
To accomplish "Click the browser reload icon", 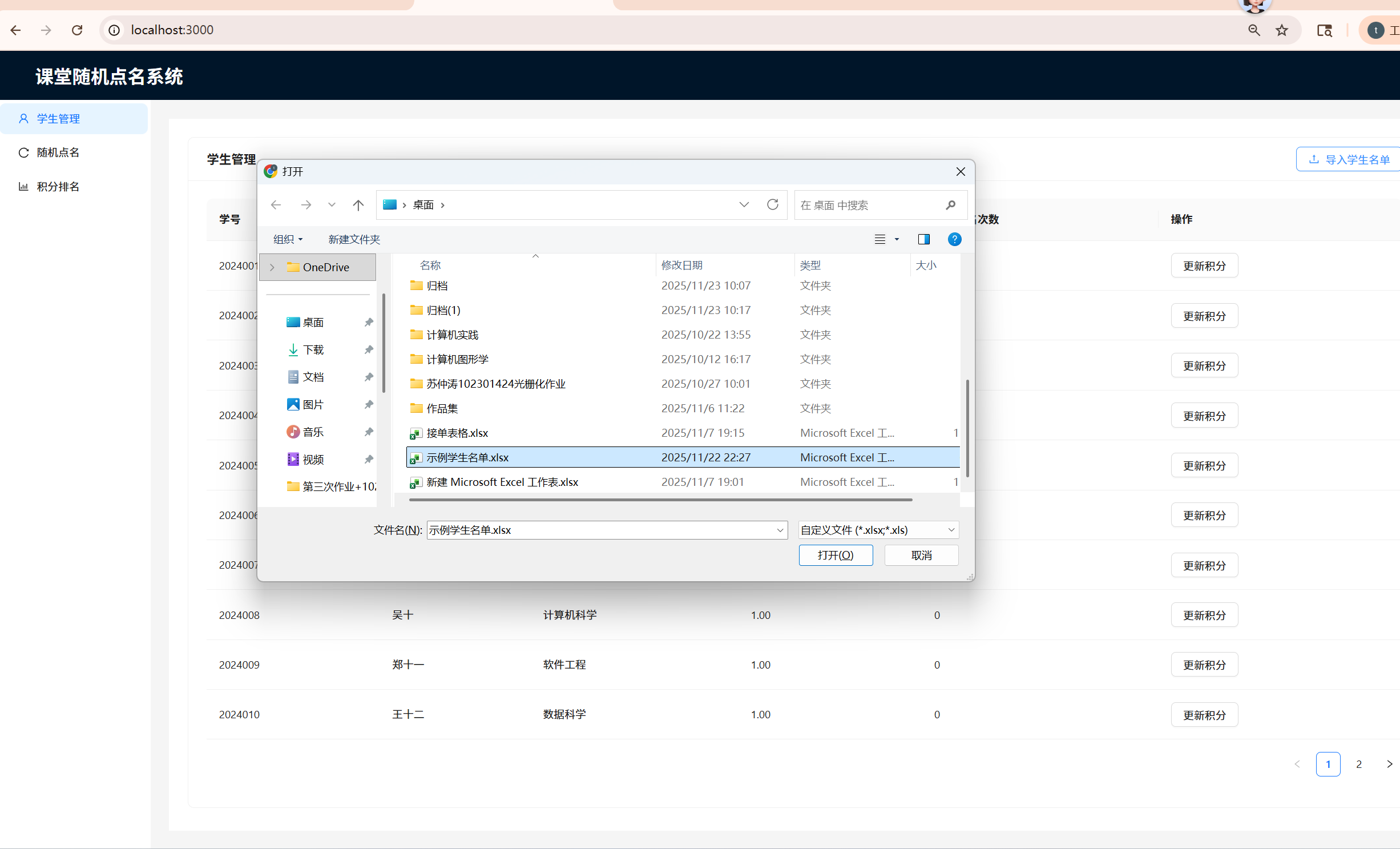I will click(77, 30).
